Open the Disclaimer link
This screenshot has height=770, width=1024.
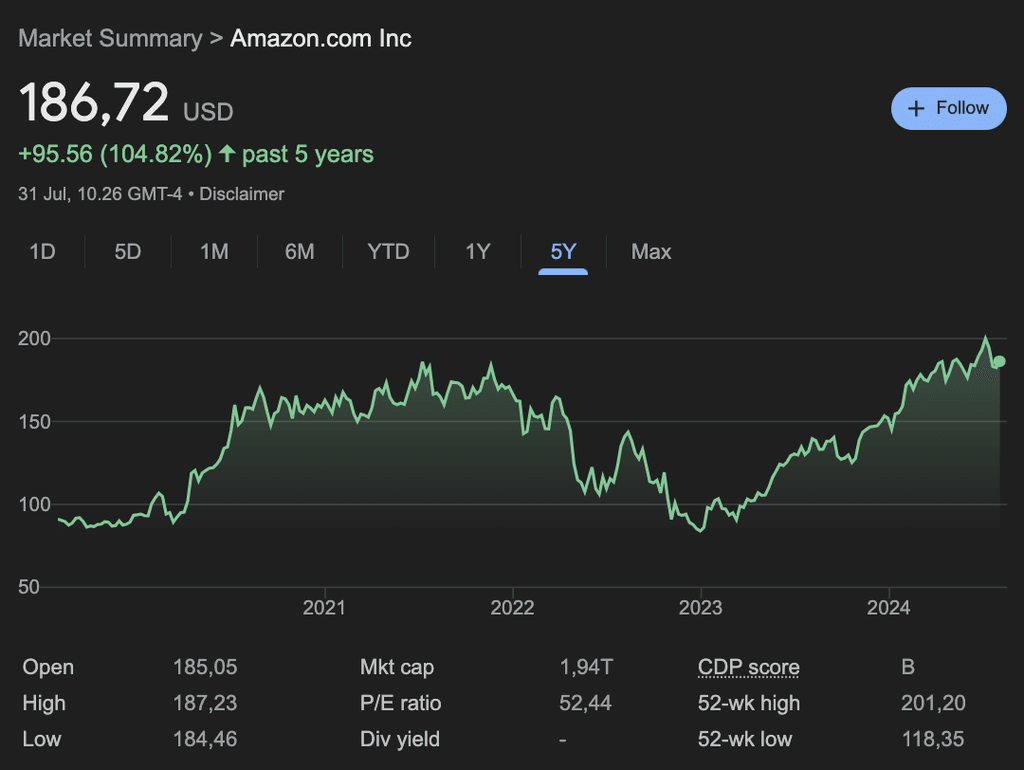click(x=242, y=194)
